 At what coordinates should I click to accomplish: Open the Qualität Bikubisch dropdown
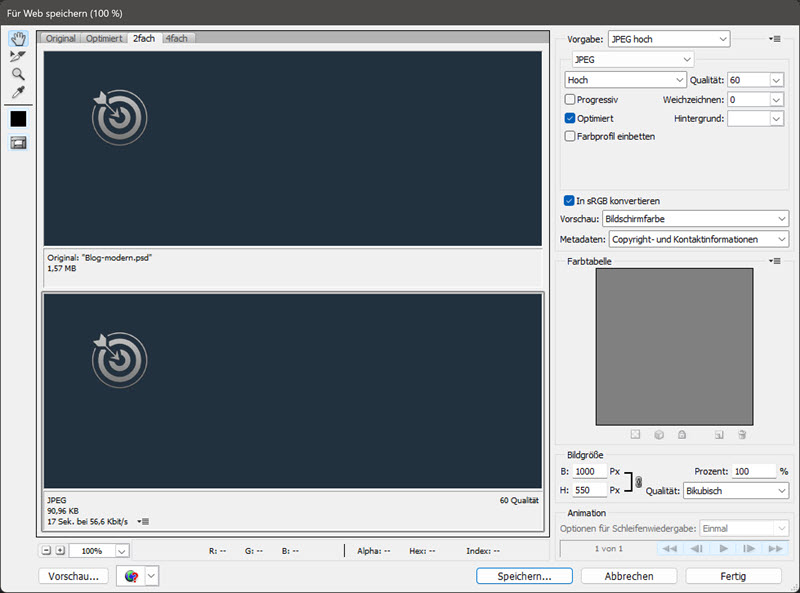point(736,491)
